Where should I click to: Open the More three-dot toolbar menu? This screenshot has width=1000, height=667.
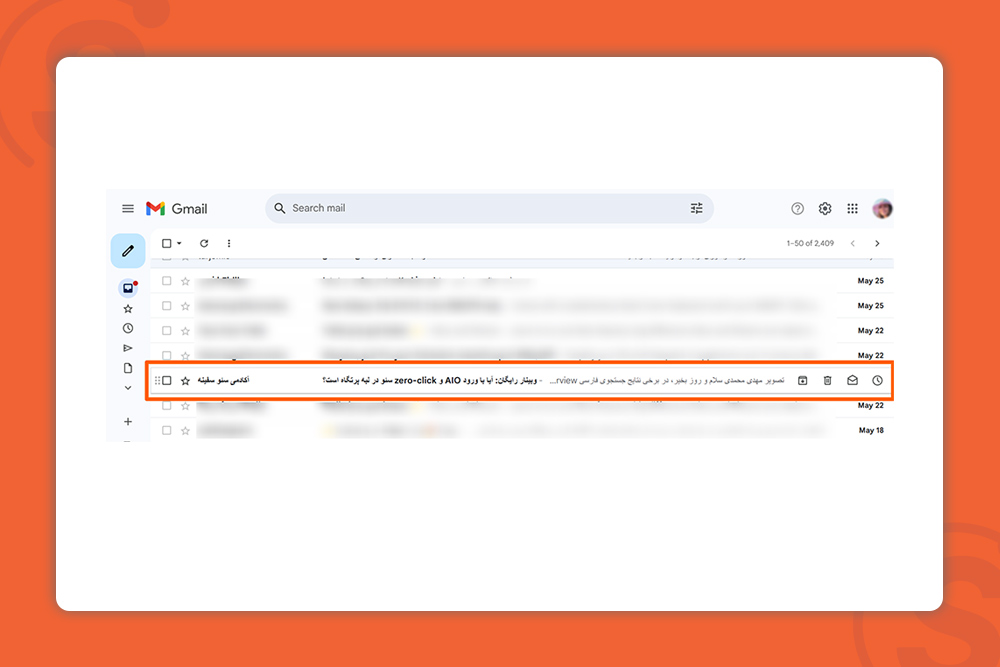(x=229, y=243)
